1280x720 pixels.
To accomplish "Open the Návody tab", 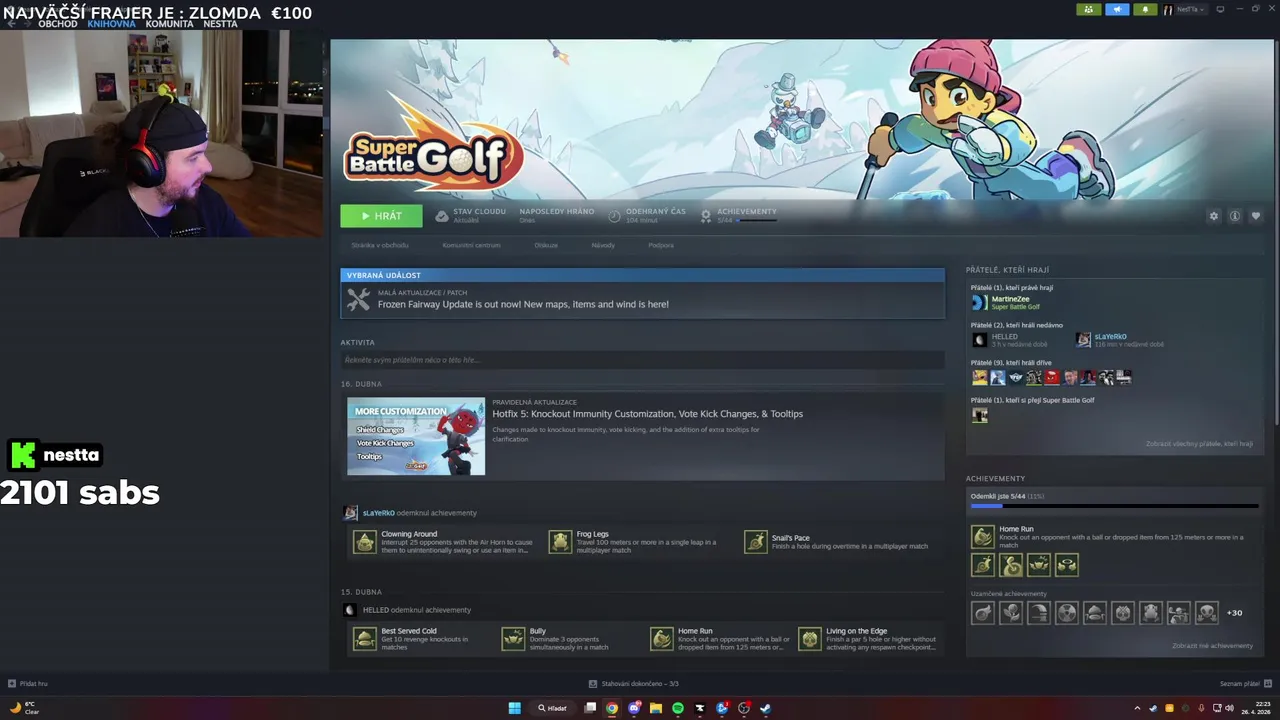I will pos(603,245).
